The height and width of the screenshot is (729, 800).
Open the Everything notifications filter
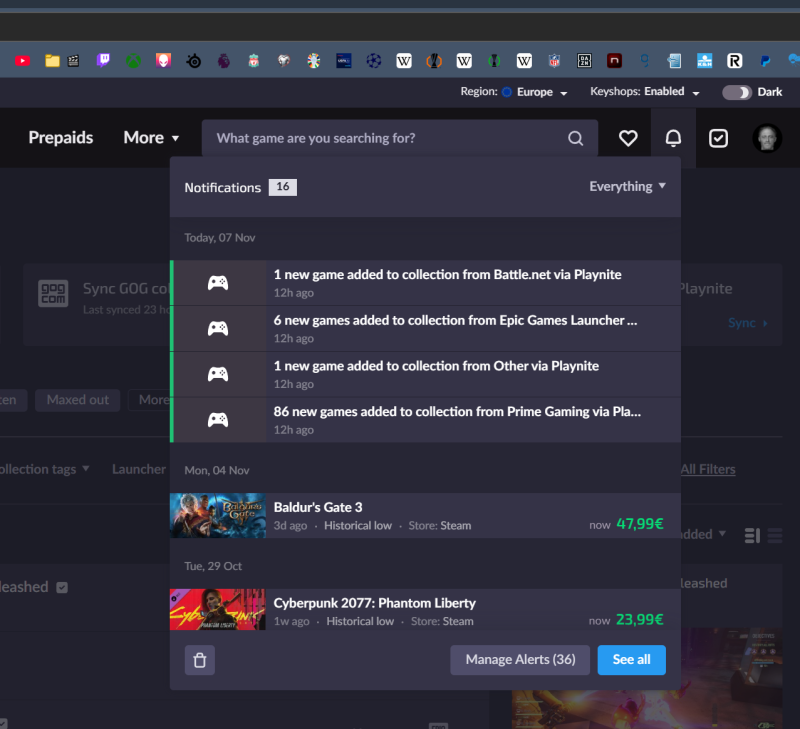(x=628, y=187)
